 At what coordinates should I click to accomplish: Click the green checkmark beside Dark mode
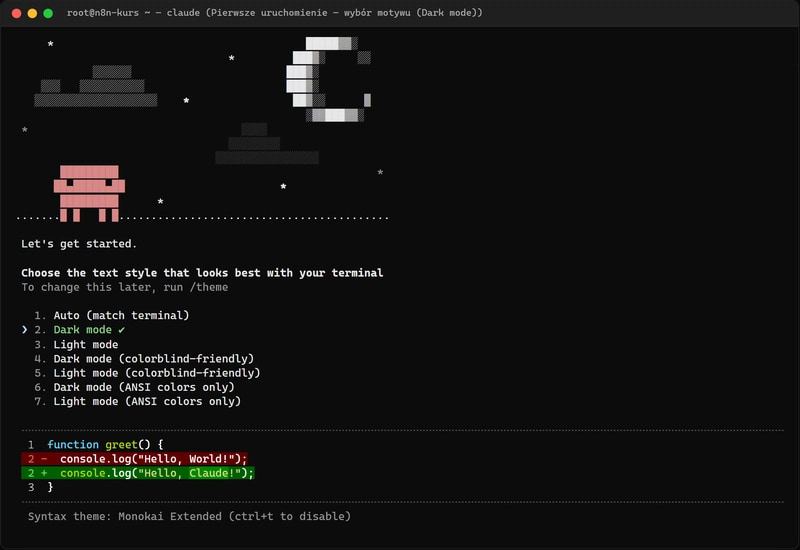(x=121, y=330)
